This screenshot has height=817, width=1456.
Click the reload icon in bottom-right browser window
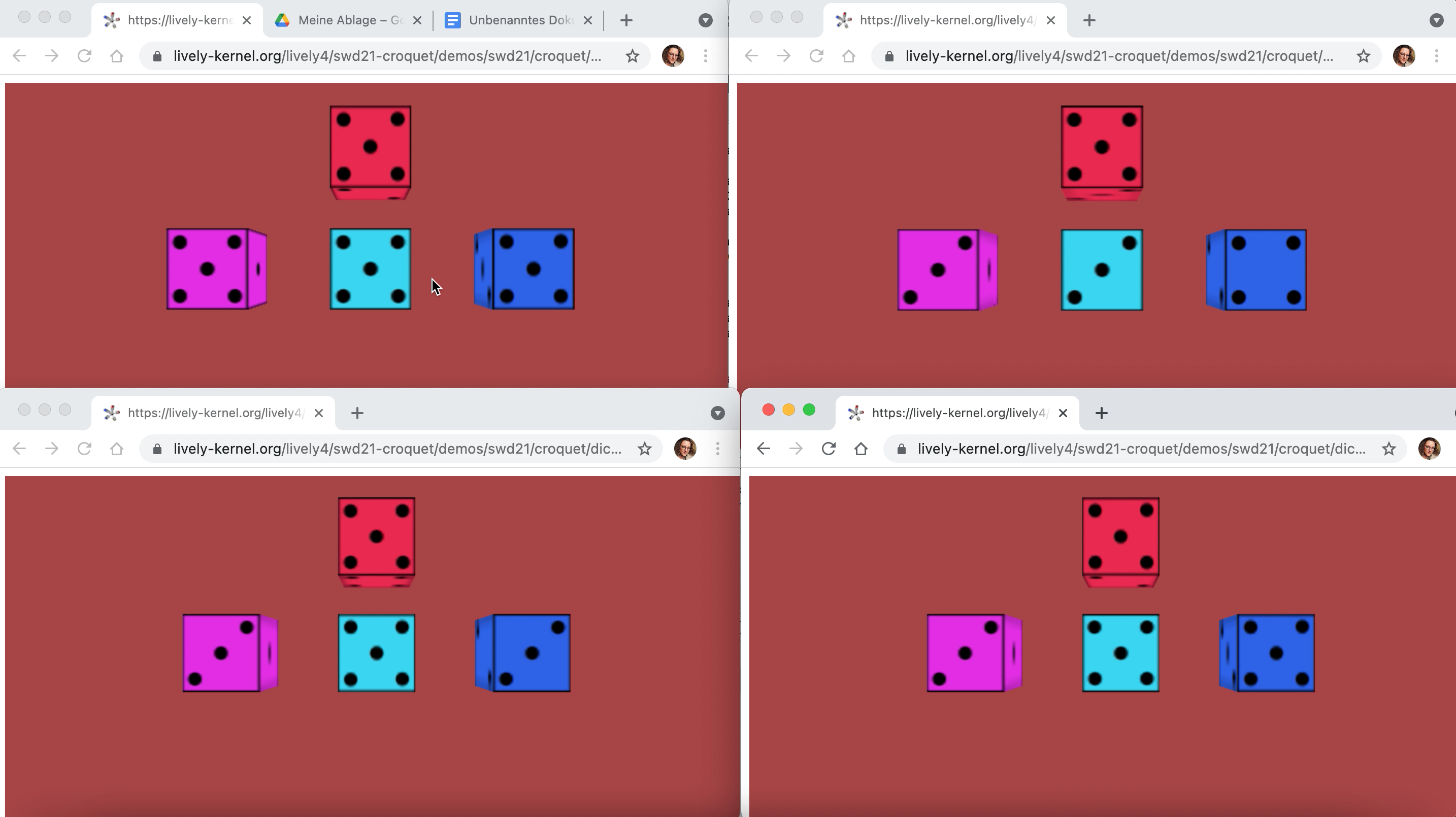tap(828, 449)
